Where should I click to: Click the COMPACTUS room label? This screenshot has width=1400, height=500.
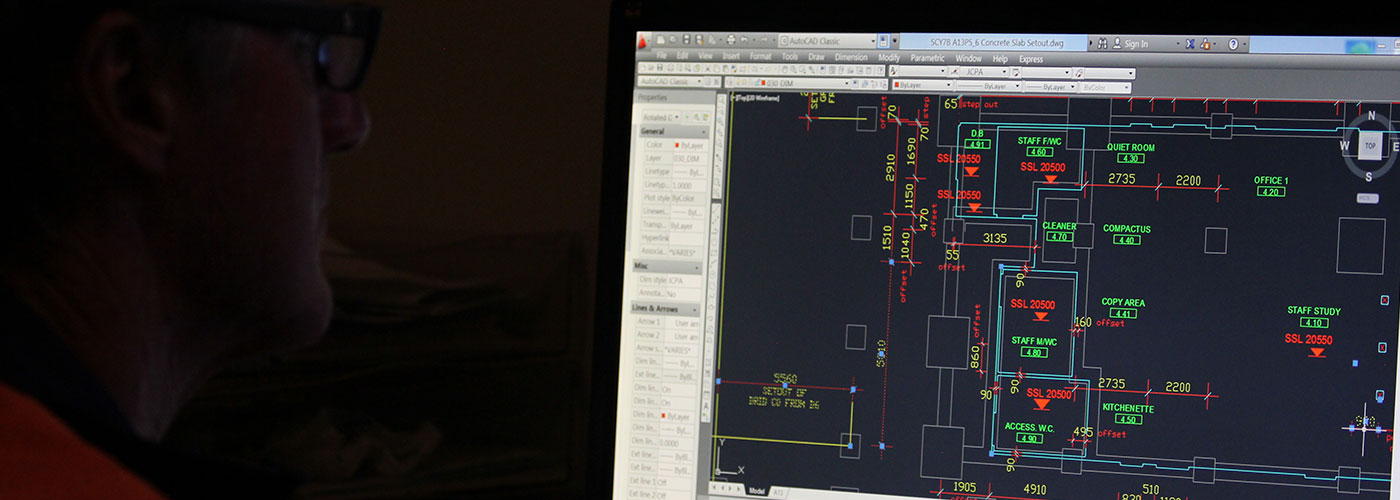point(1126,229)
